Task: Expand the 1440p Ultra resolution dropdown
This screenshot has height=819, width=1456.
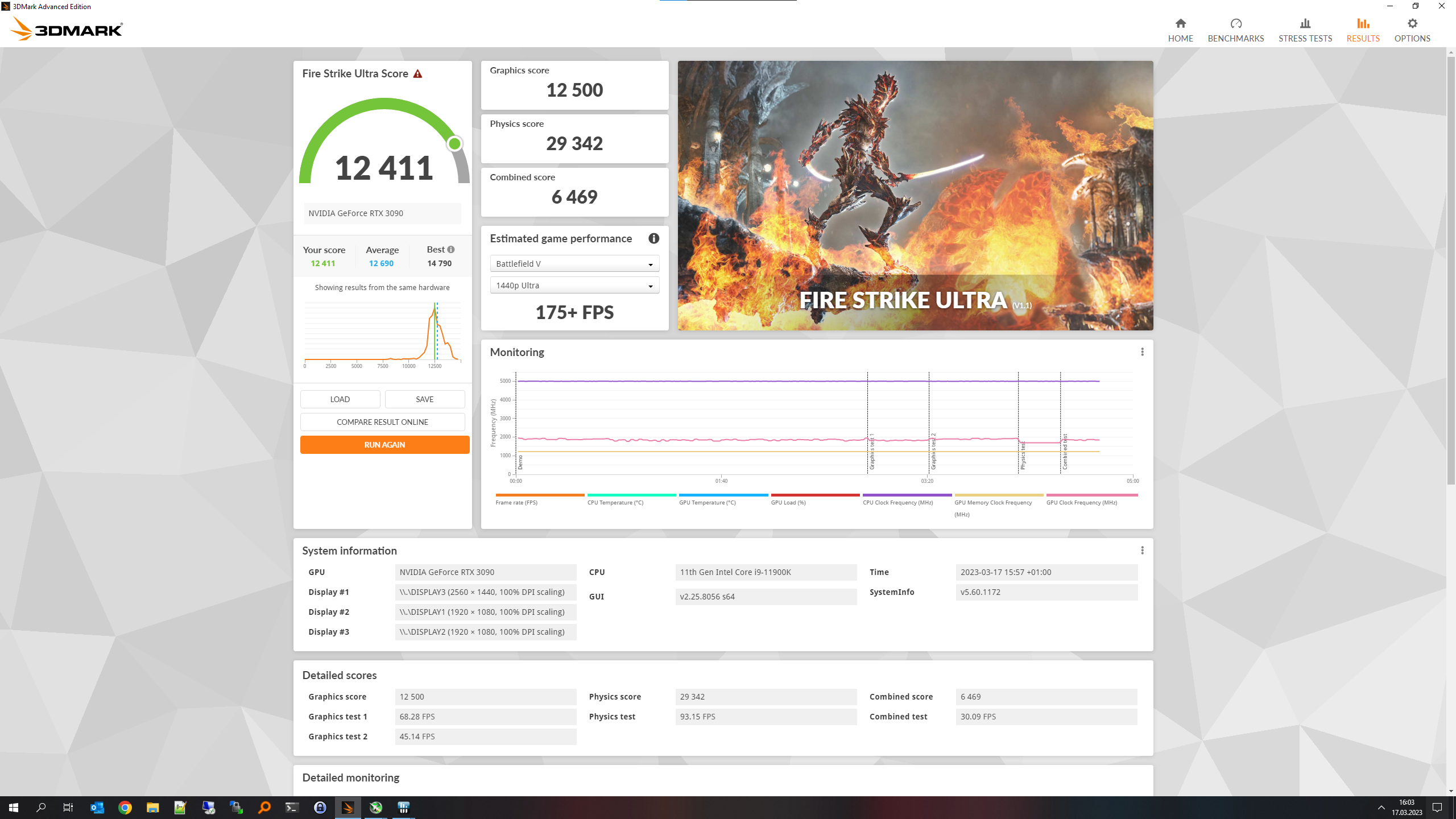Action: coord(574,286)
